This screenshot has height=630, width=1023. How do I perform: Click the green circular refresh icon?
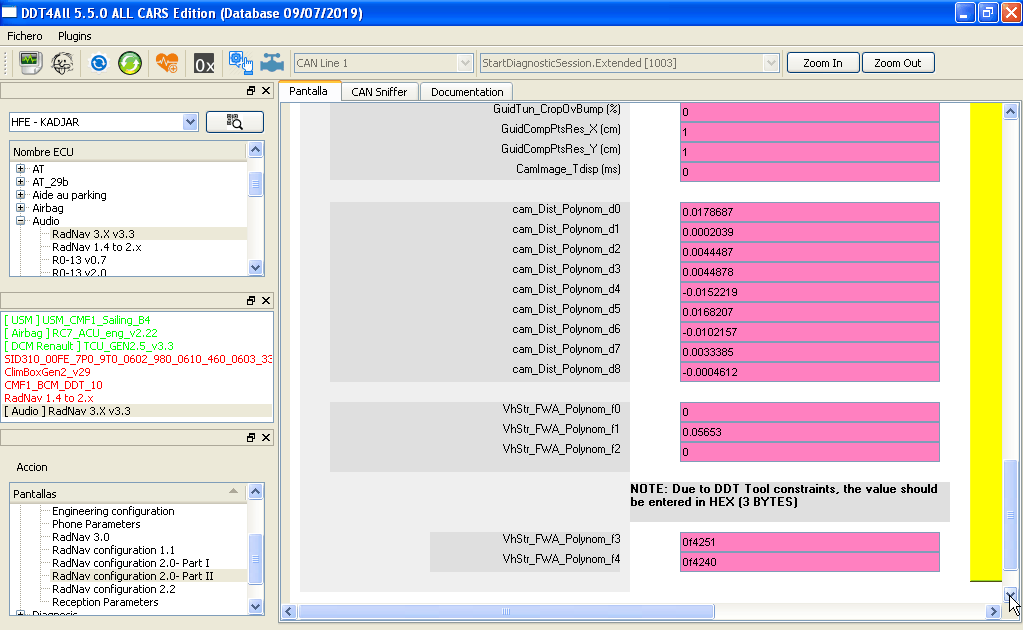130,63
